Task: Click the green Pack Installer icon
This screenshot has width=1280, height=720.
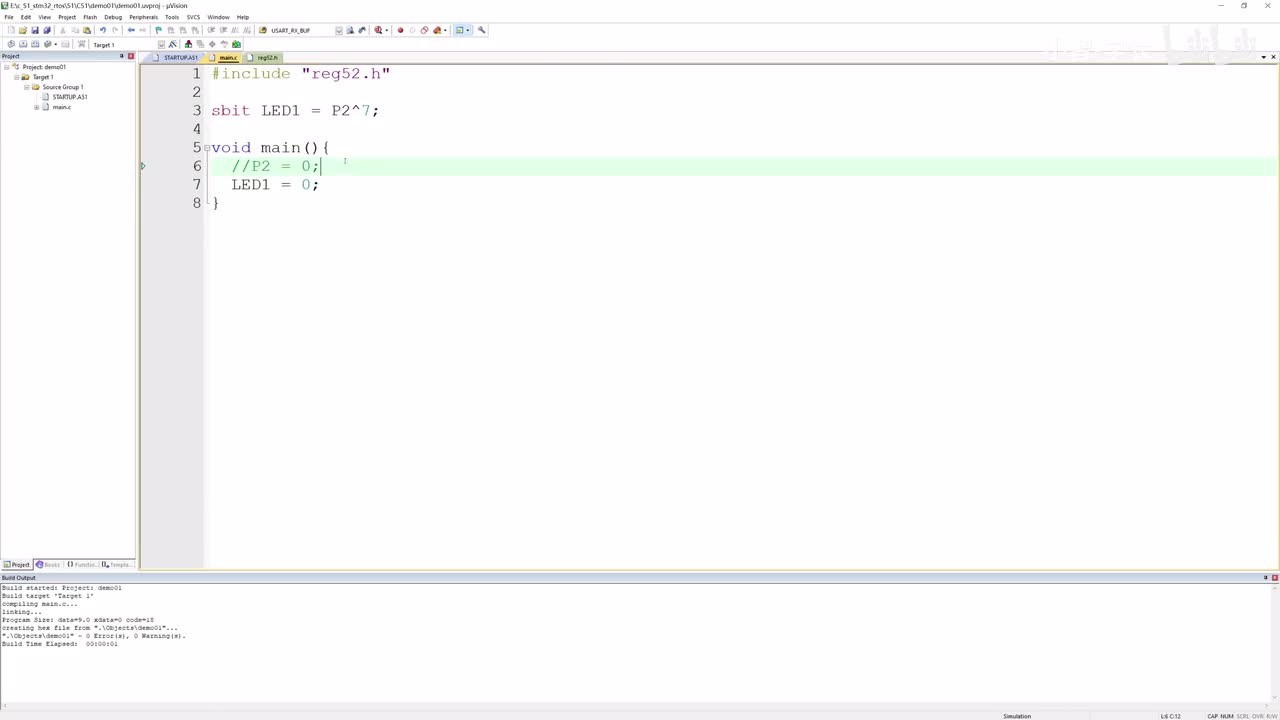Action: coord(236,44)
